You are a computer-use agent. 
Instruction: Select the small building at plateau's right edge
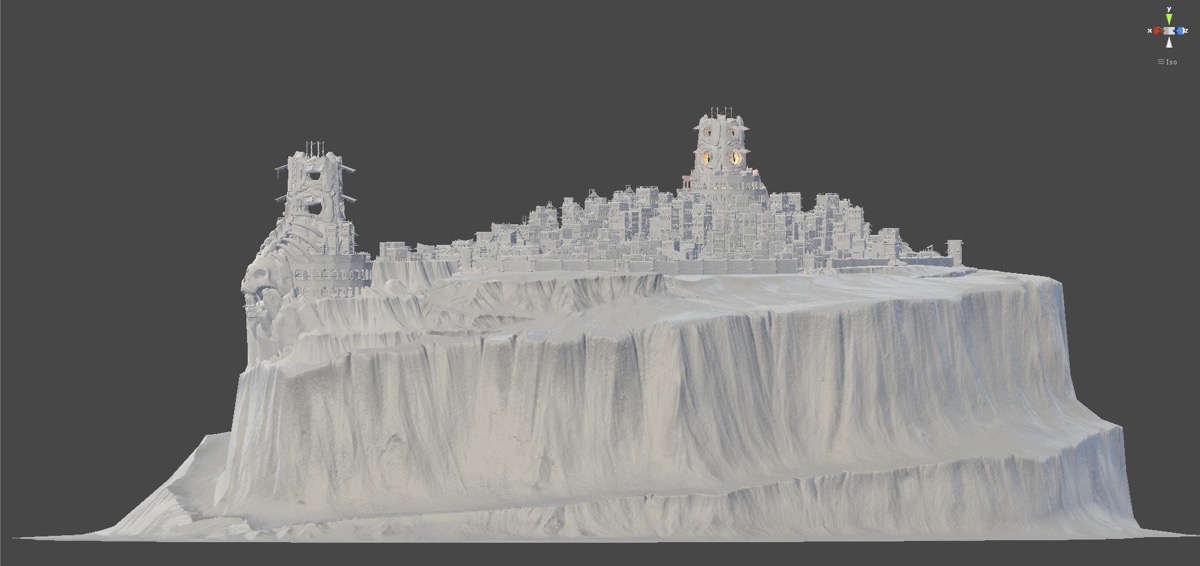955,250
